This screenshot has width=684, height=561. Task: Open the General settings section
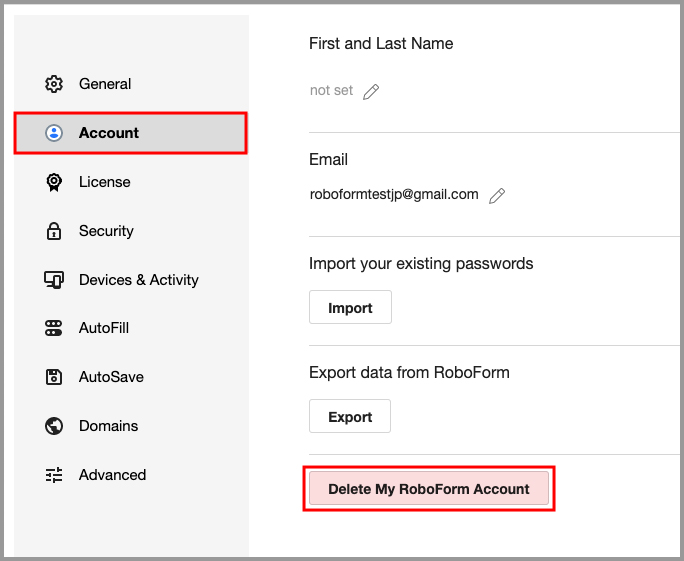coord(131,84)
